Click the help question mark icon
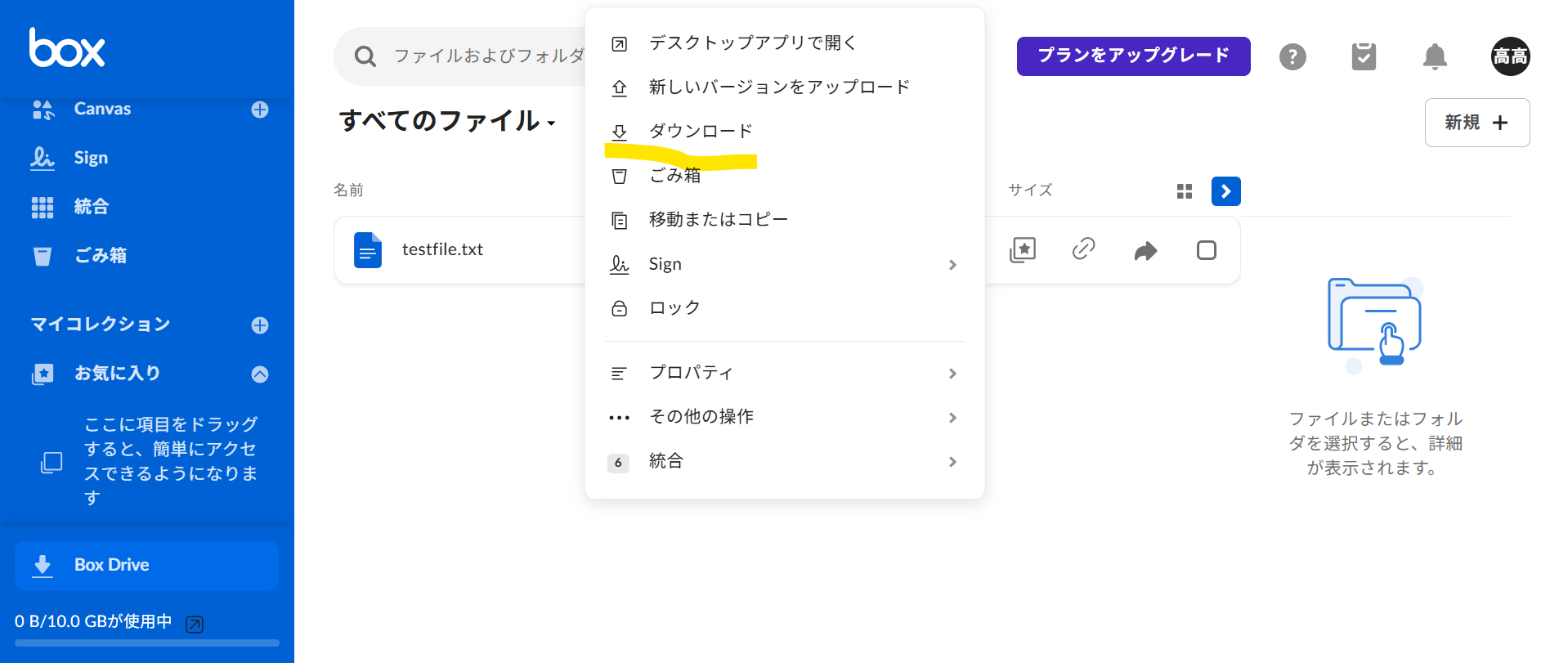Screen dimensions: 1568x663 [x=1292, y=56]
